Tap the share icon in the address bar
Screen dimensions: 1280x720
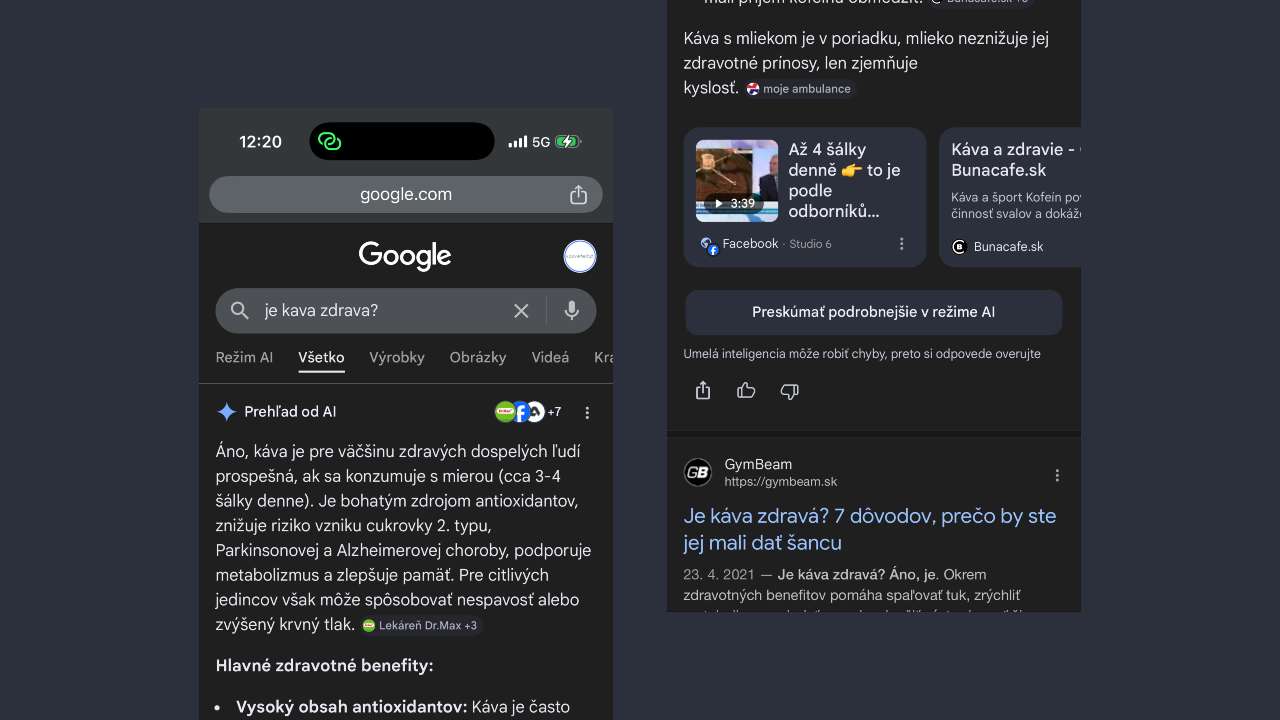pyautogui.click(x=578, y=194)
